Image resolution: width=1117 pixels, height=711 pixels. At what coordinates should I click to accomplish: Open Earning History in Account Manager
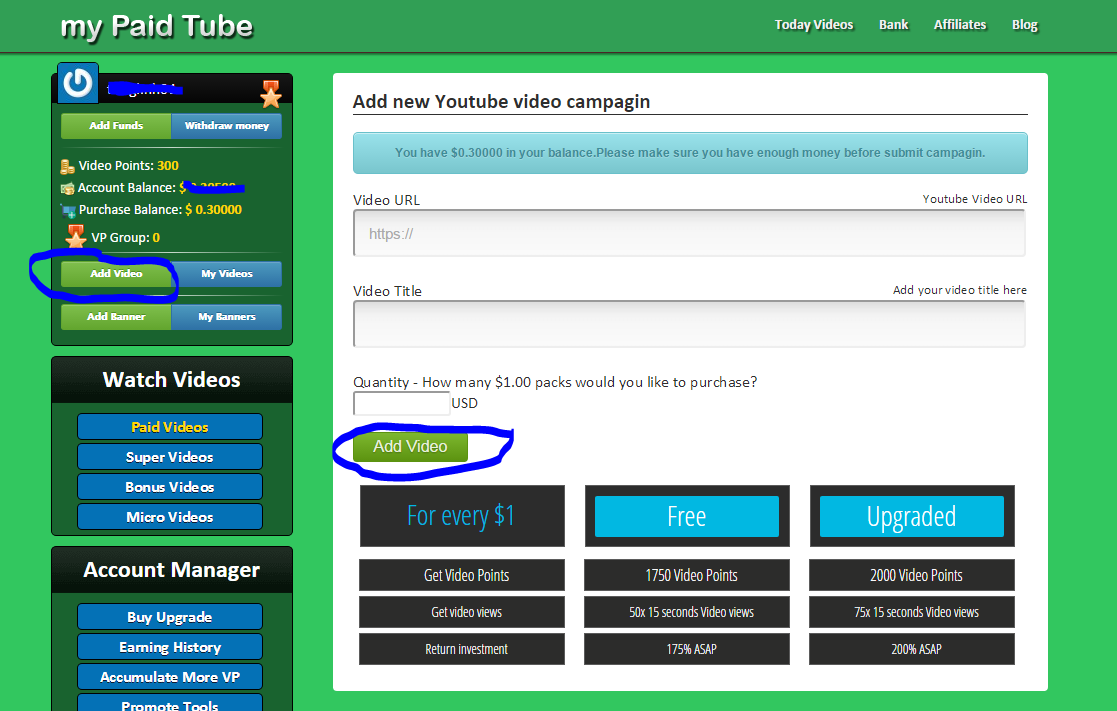click(170, 647)
